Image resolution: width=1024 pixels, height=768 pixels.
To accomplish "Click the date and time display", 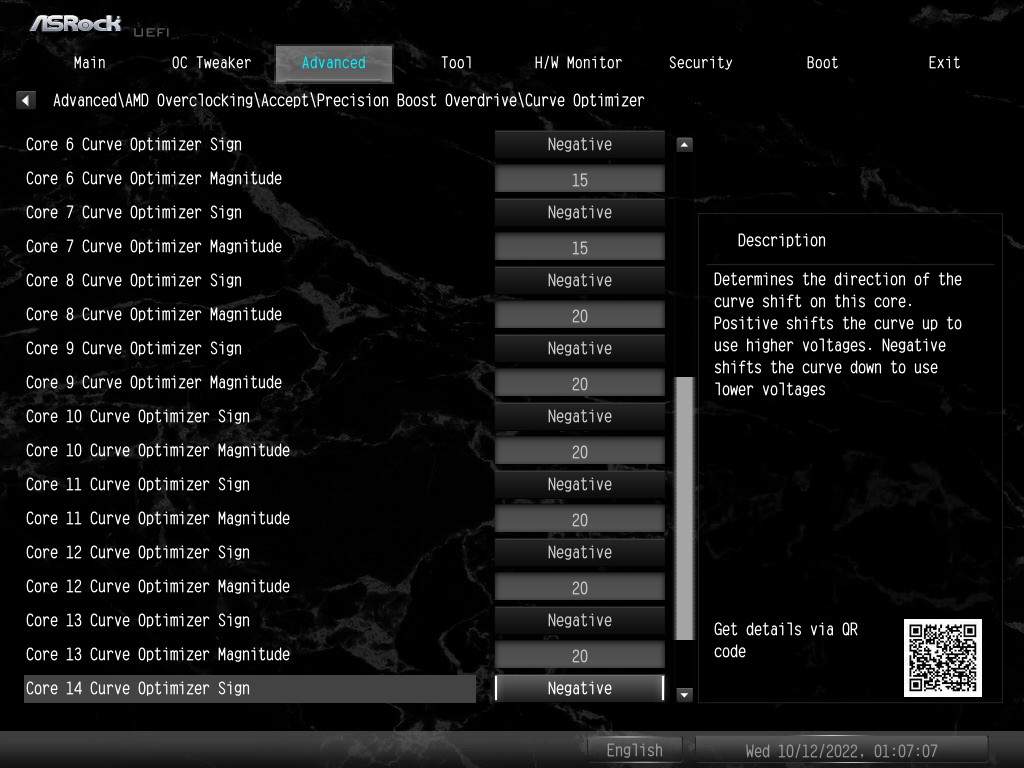I will coord(841,751).
